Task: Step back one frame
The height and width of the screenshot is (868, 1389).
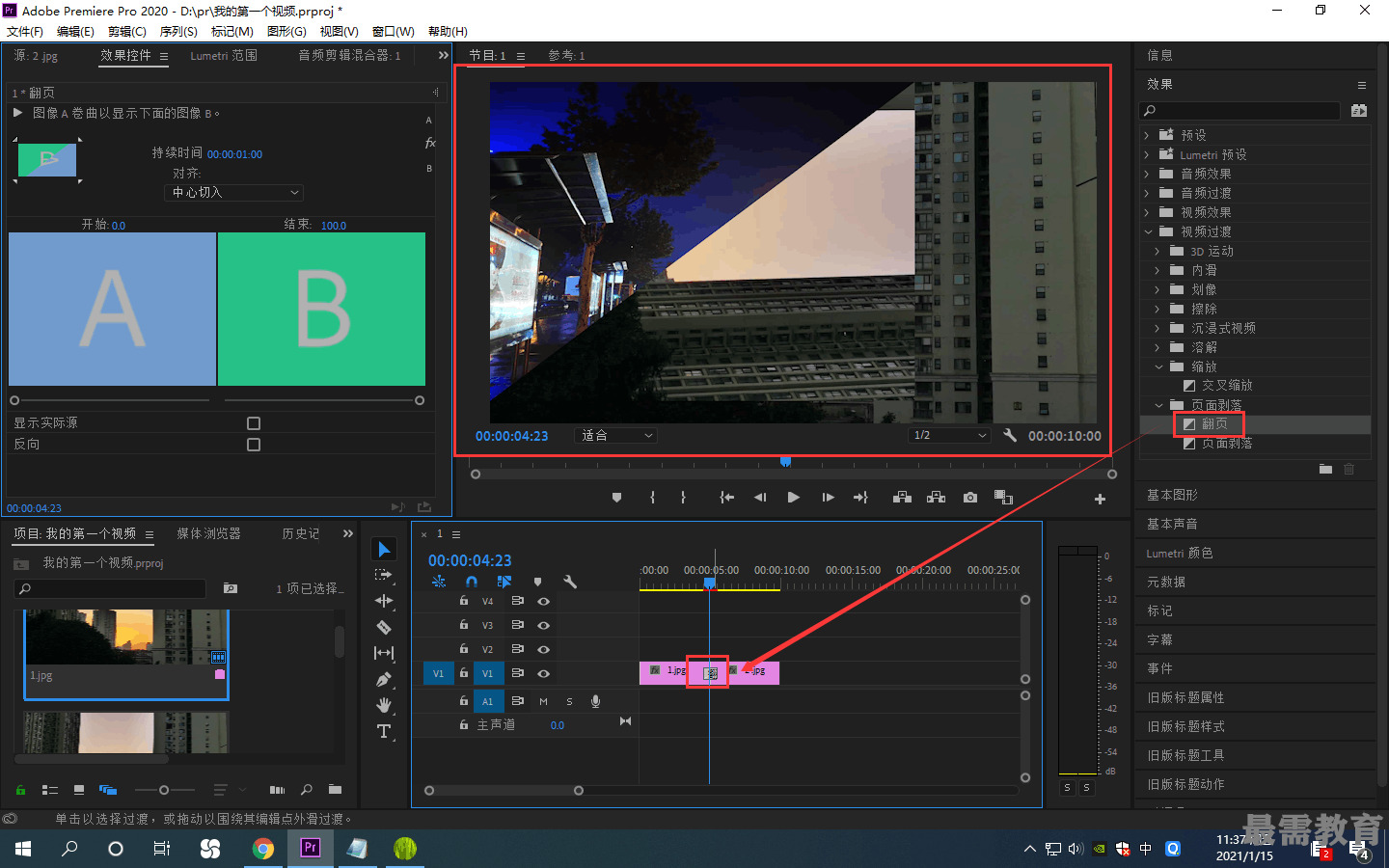Action: (x=760, y=498)
